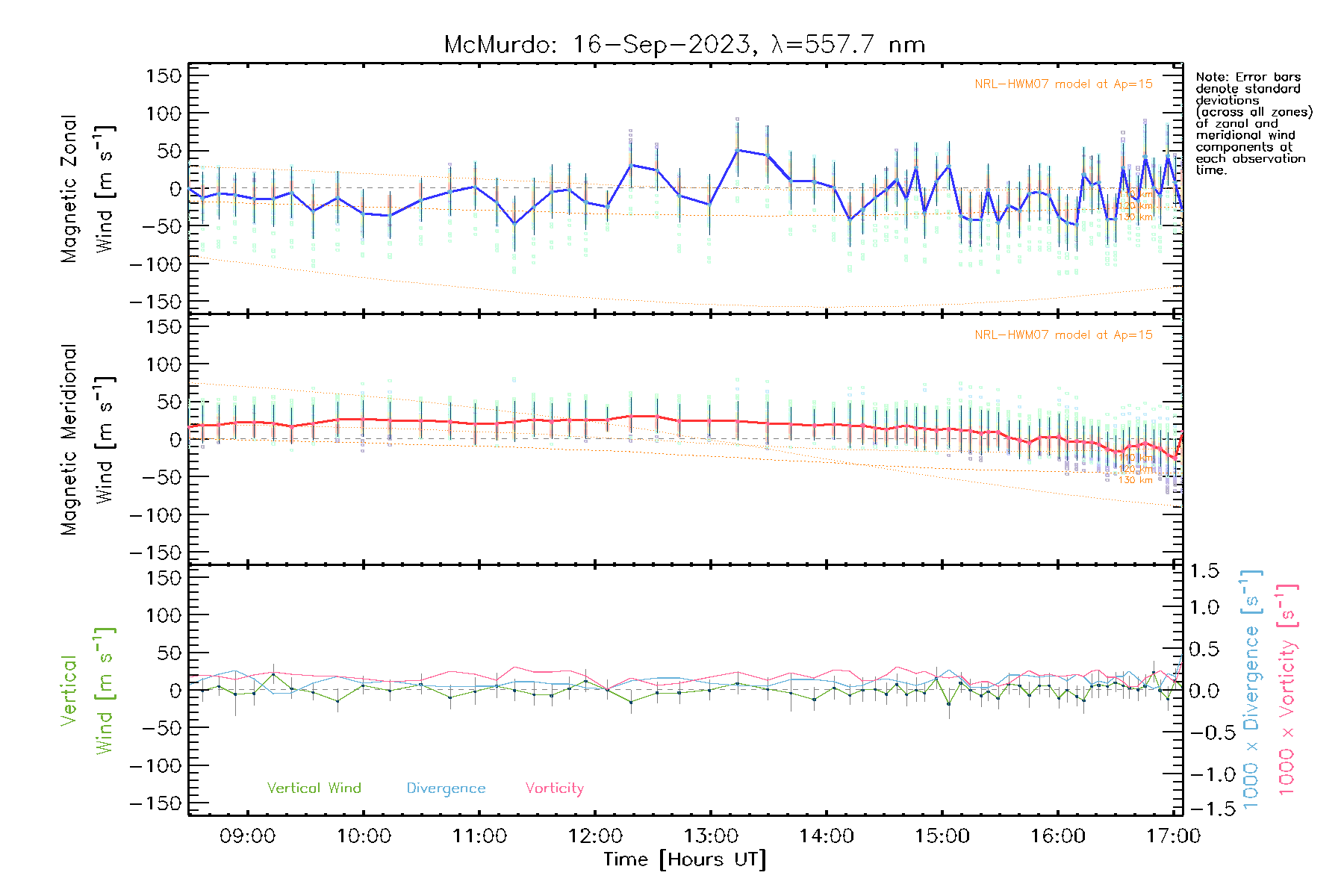Click the 12:00 time axis label
Image resolution: width=1344 pixels, height=896 pixels.
click(595, 836)
